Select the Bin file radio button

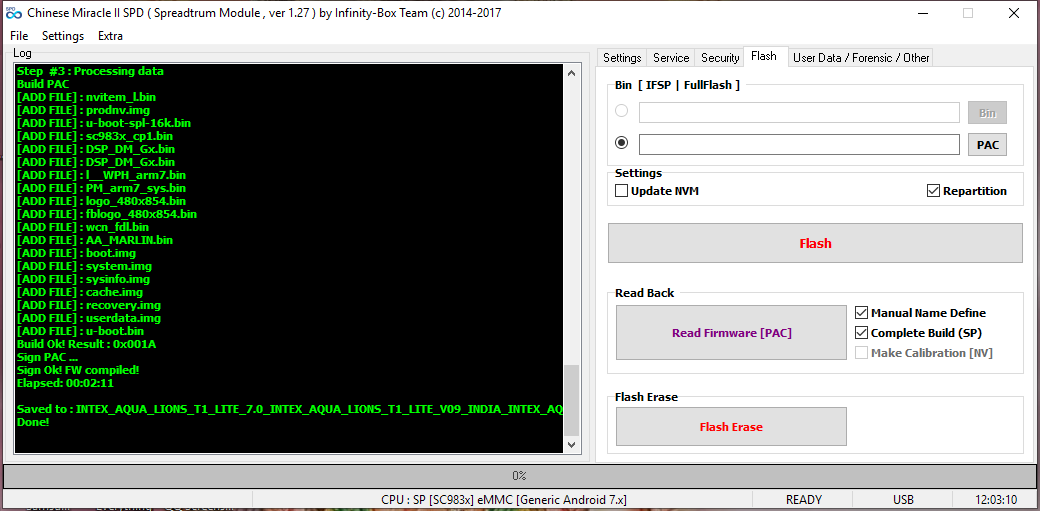(x=621, y=111)
